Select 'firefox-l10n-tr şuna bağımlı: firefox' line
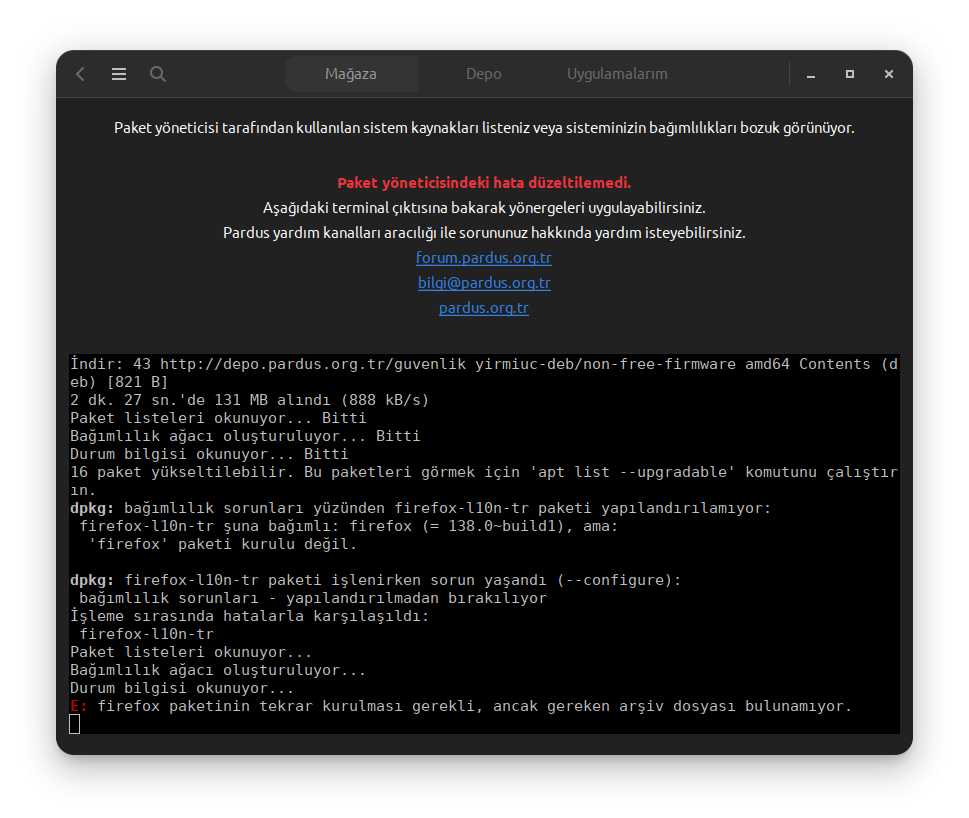 click(349, 526)
